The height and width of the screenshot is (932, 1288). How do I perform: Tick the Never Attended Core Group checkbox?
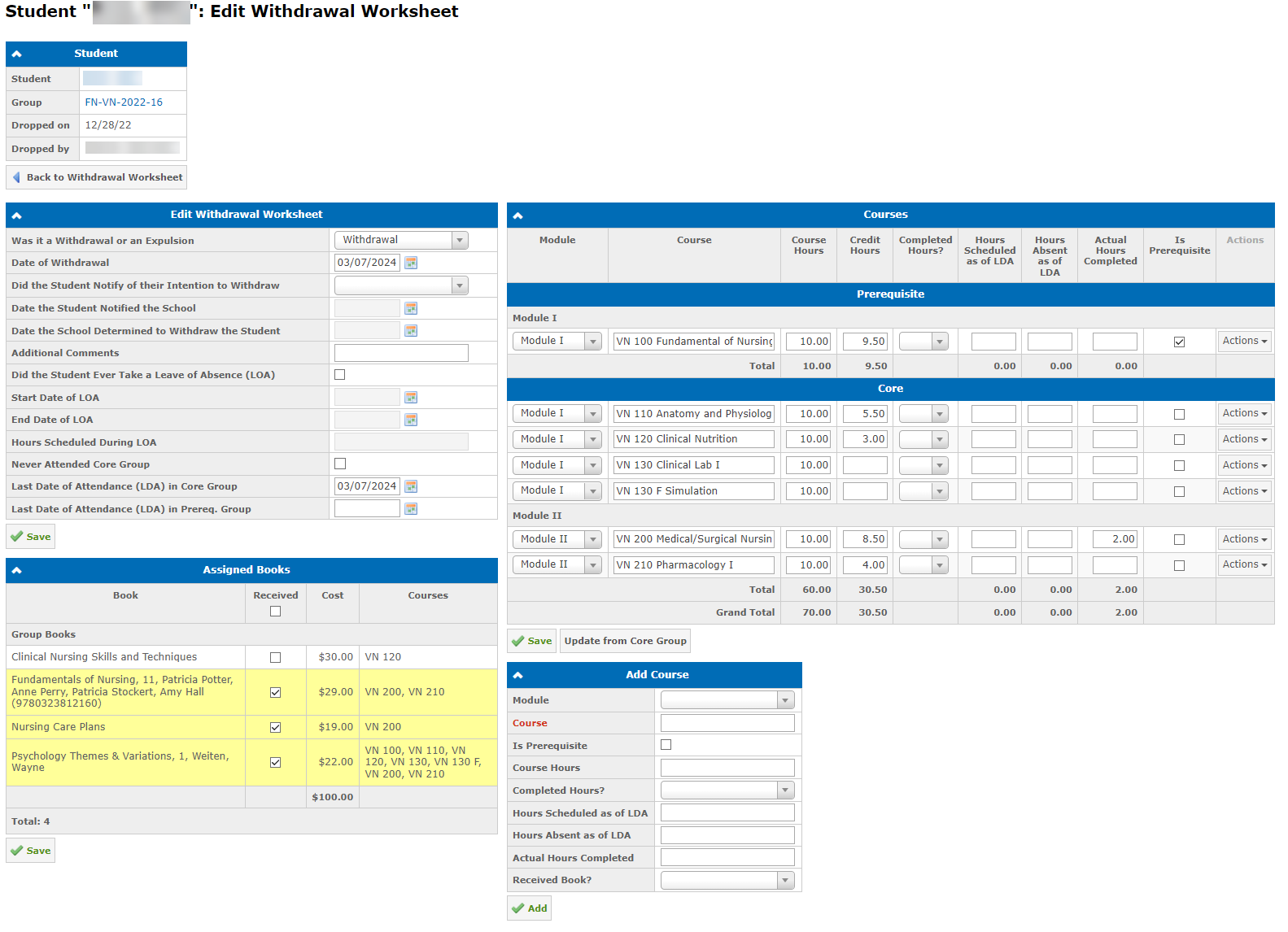click(340, 464)
